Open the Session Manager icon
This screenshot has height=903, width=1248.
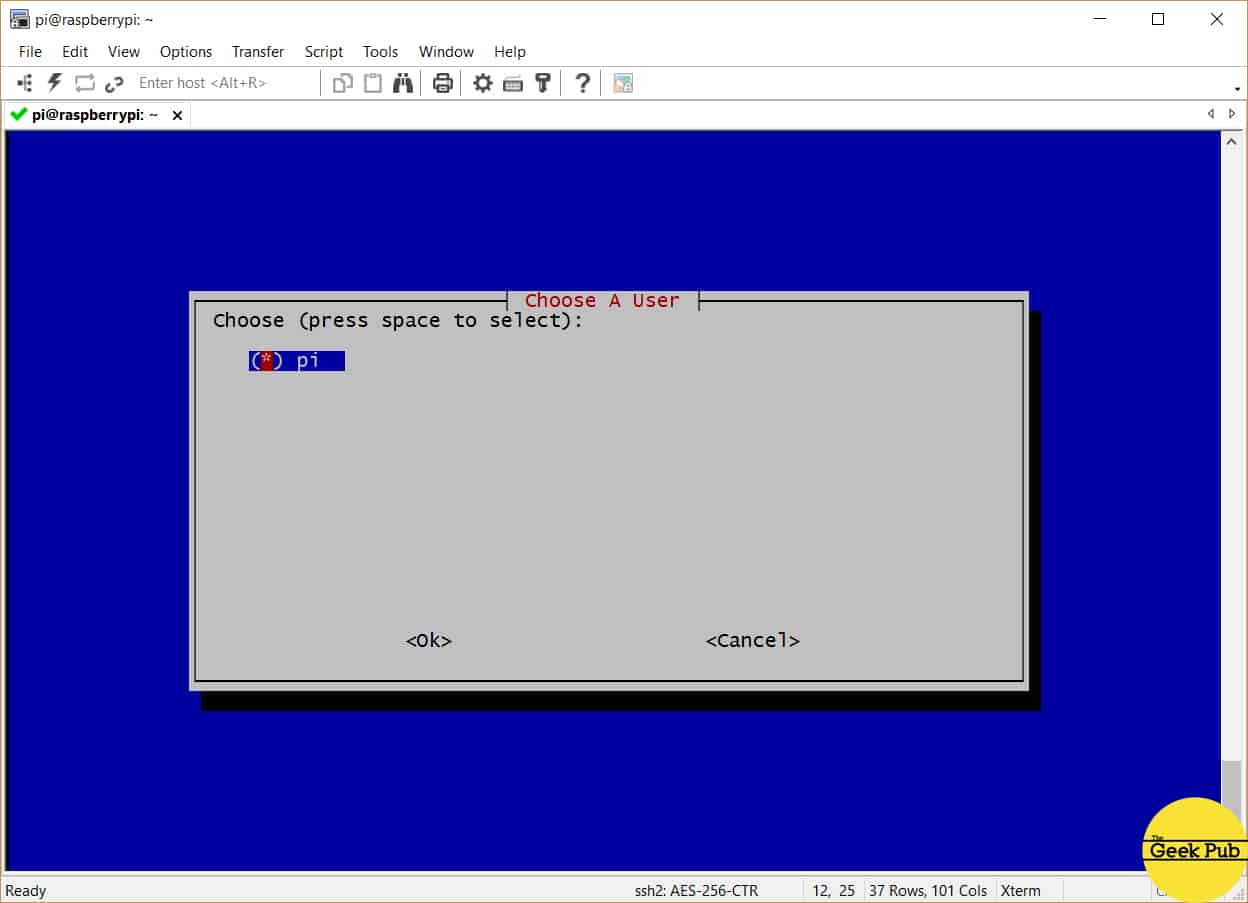[x=25, y=83]
